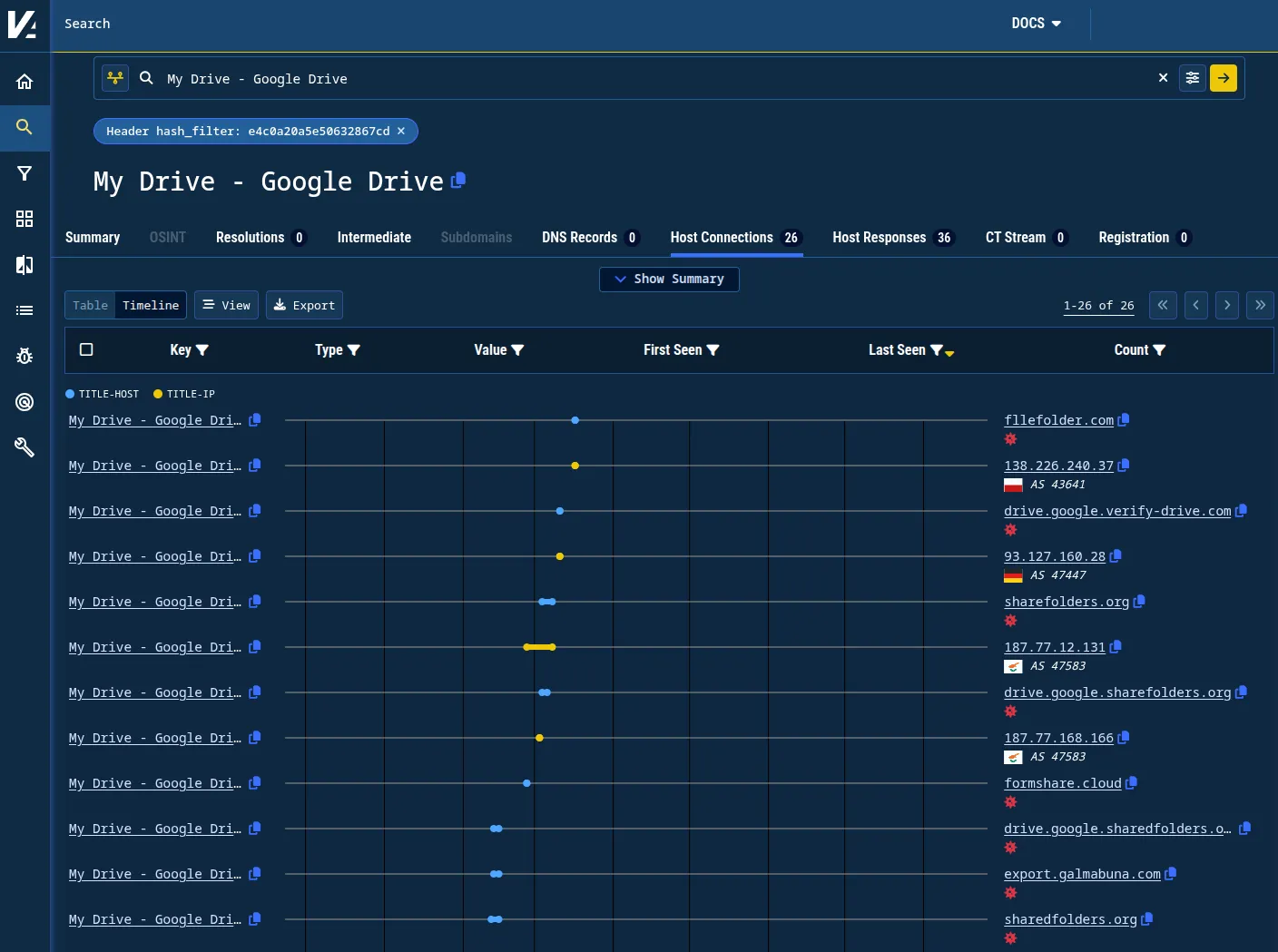The height and width of the screenshot is (952, 1278).
Task: Switch to Intermediate tab
Action: click(x=374, y=237)
